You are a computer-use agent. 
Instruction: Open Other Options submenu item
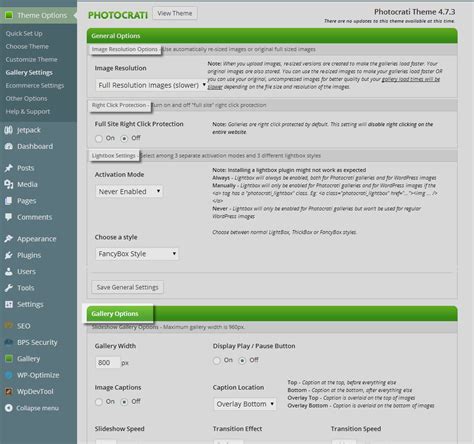click(x=26, y=99)
